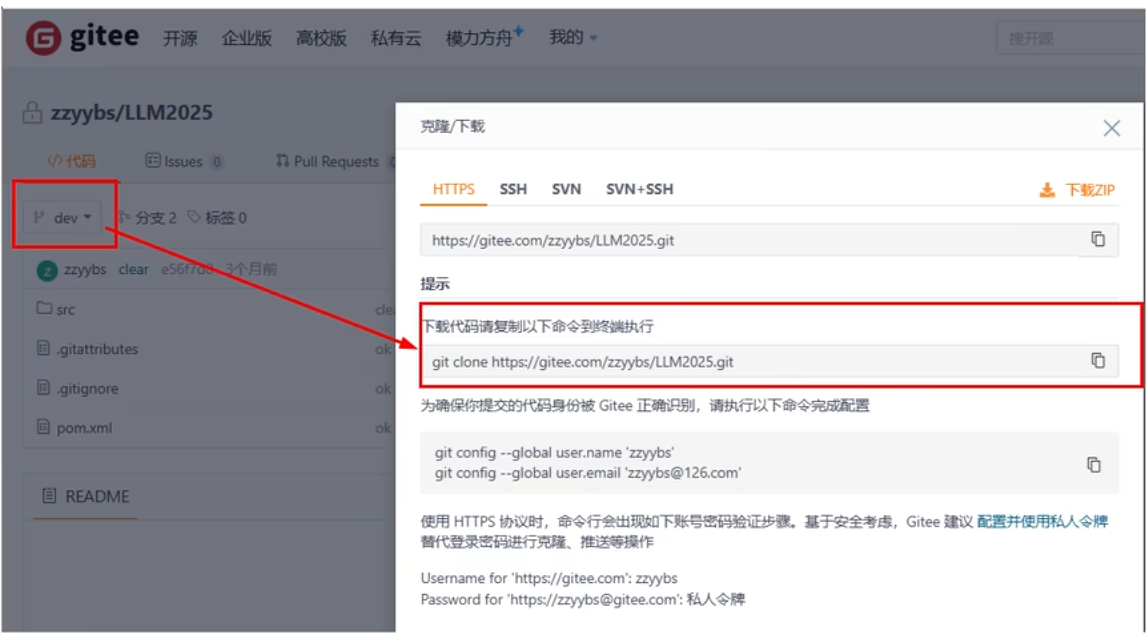The height and width of the screenshot is (634, 1146).
Task: Click the 搜开源 search field
Action: pos(1071,38)
